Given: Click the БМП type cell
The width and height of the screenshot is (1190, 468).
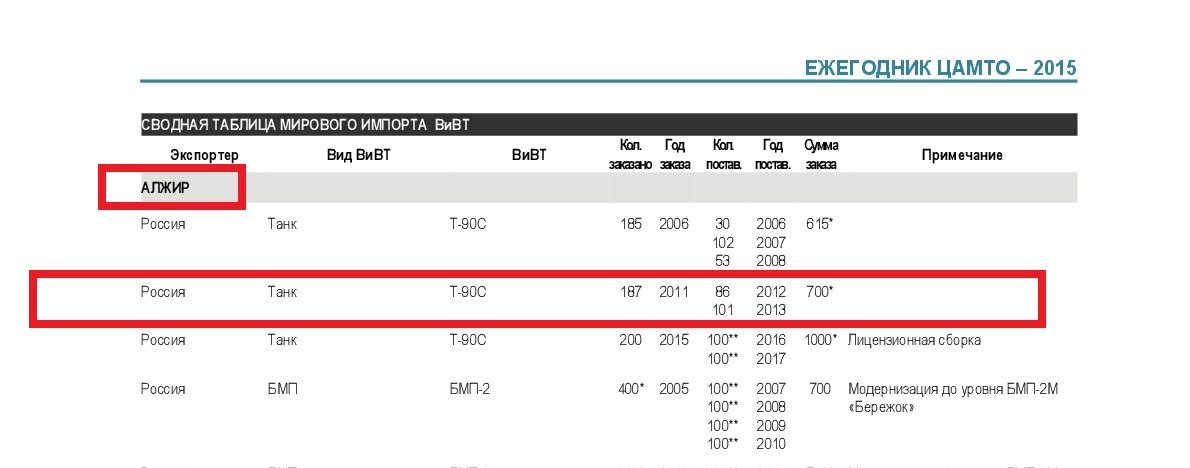Looking at the screenshot, I should click(x=281, y=388).
